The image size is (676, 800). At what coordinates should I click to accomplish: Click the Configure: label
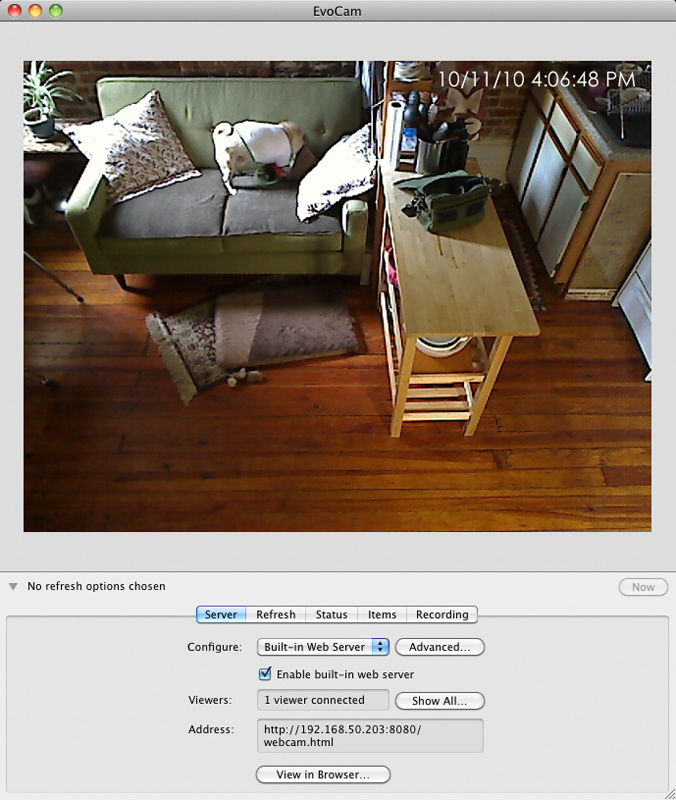click(x=215, y=647)
